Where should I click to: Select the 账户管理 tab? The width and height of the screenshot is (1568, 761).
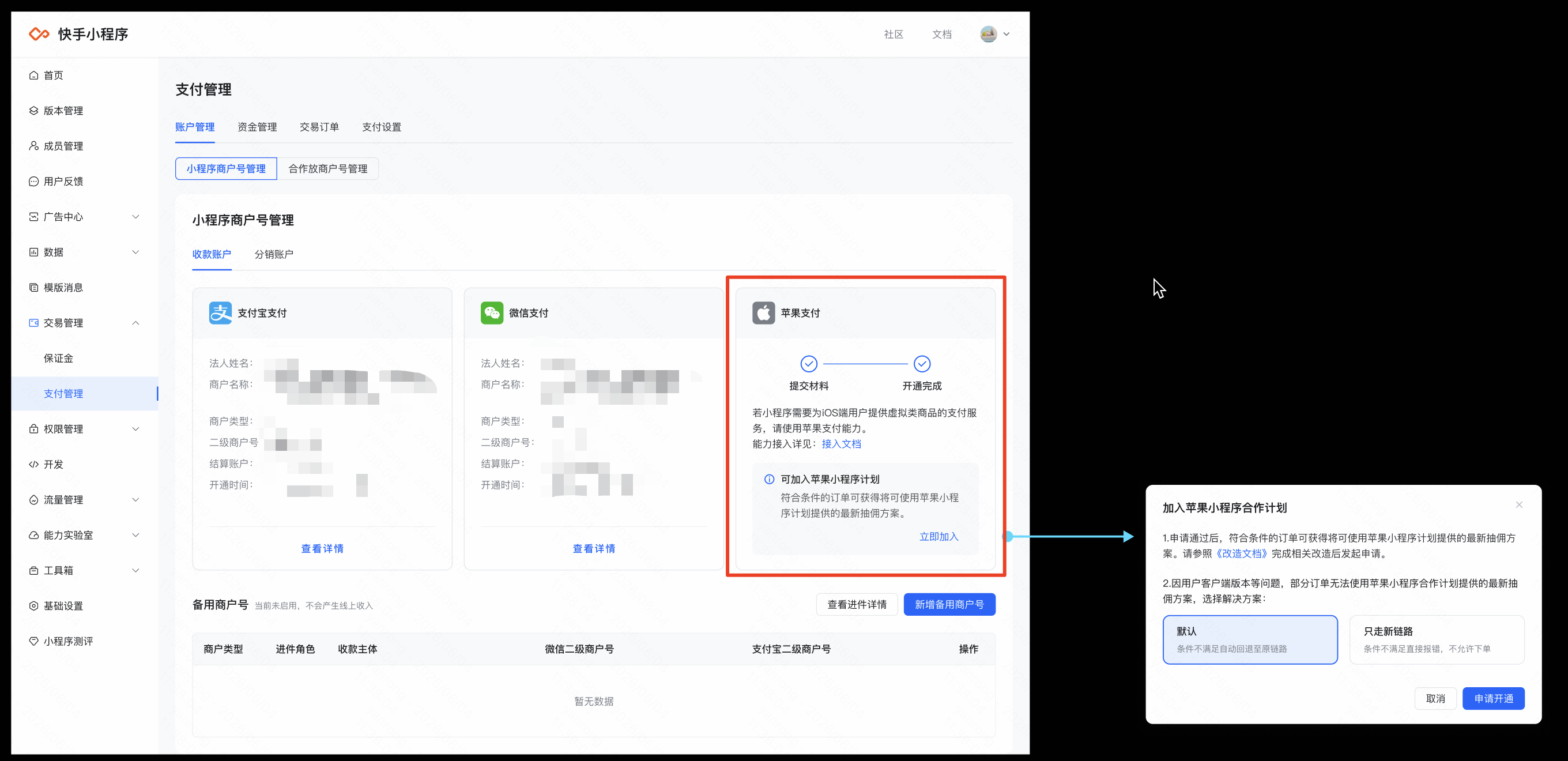195,127
